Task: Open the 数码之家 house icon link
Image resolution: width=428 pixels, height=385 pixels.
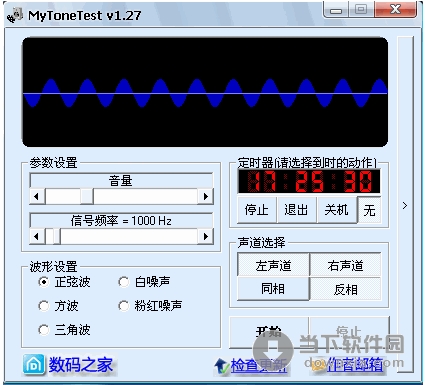Action: [33, 364]
